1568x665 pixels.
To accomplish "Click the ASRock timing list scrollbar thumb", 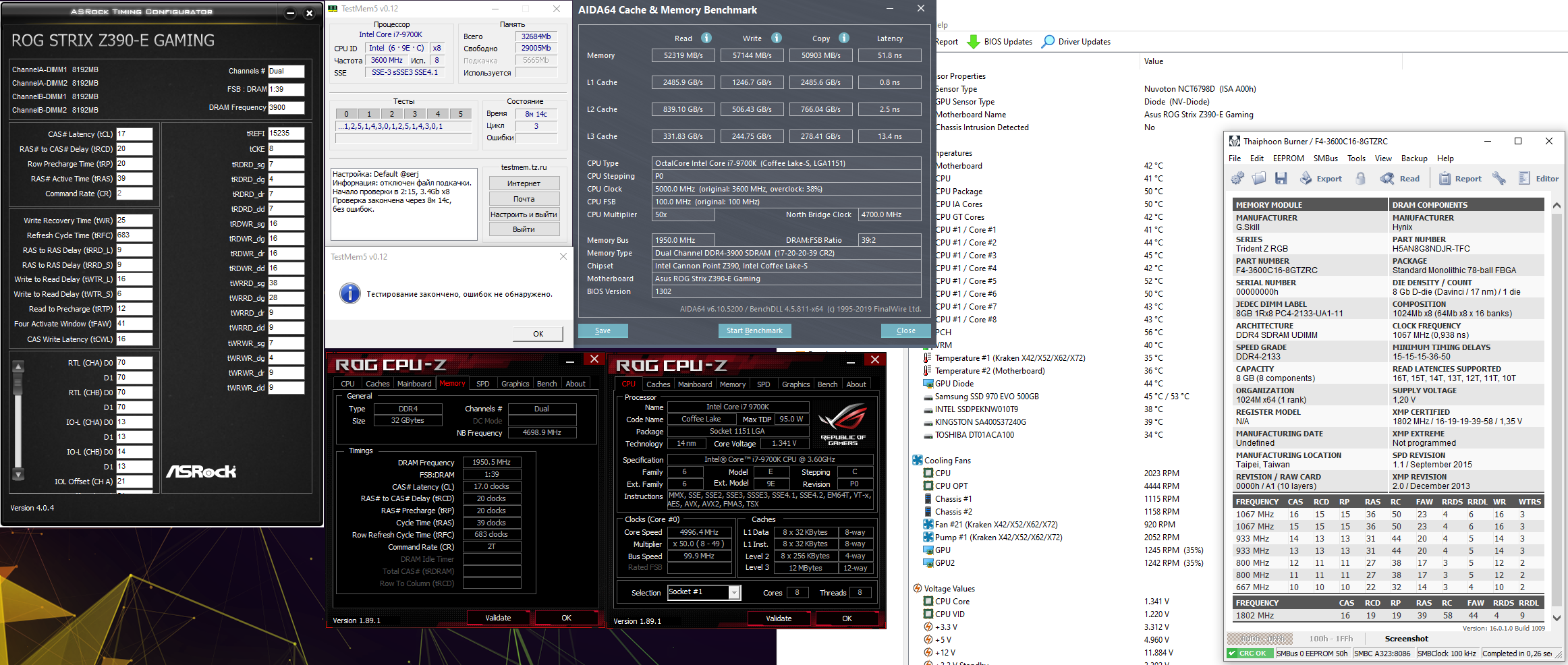I will point(18,385).
